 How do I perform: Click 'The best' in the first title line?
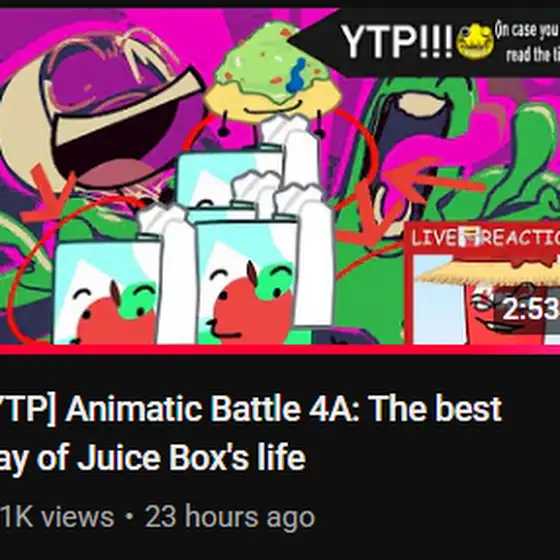point(435,408)
